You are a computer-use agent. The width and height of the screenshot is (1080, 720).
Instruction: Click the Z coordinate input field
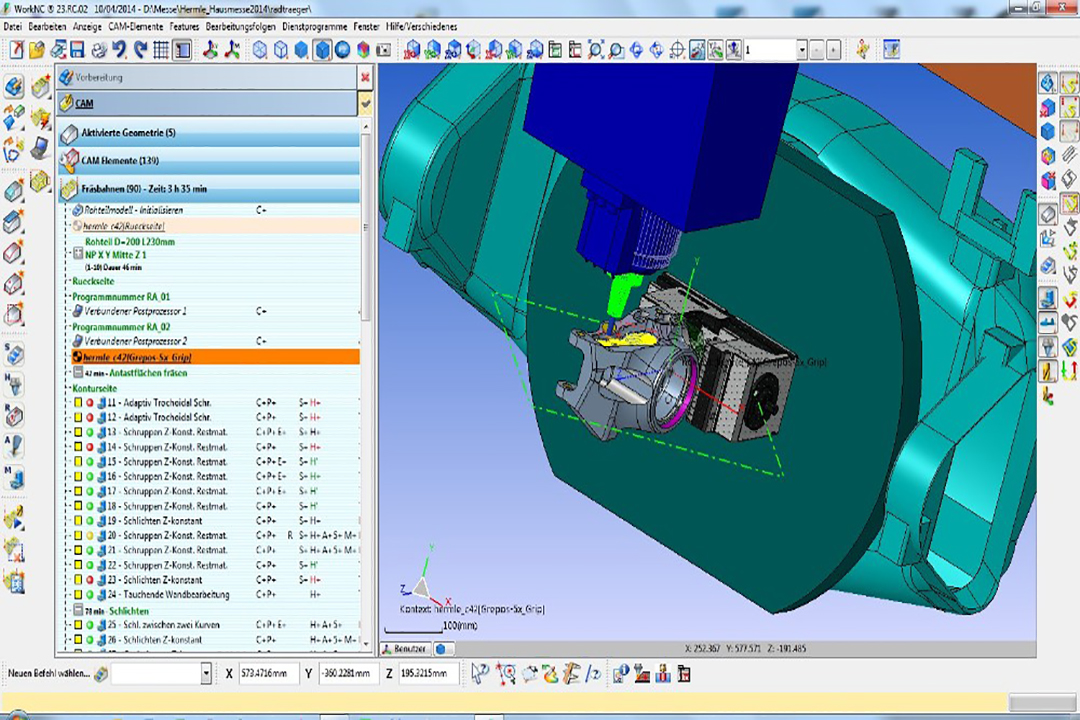(429, 673)
